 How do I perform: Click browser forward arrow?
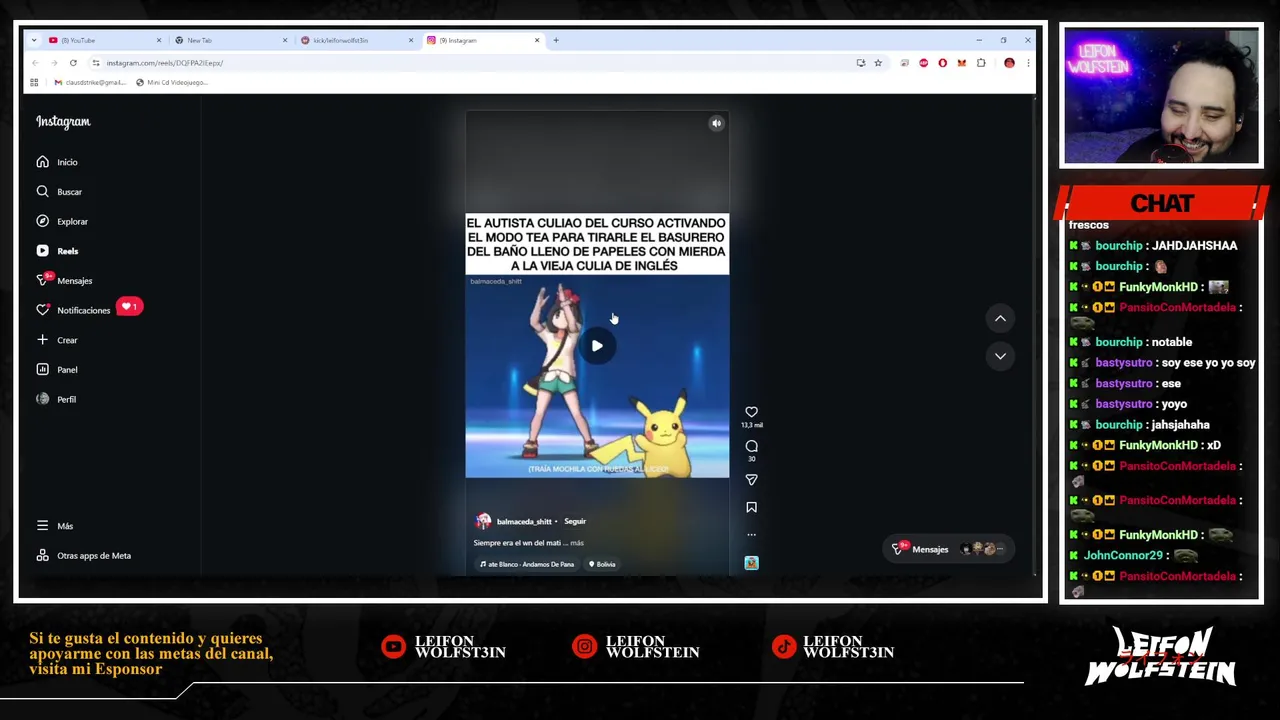(54, 63)
